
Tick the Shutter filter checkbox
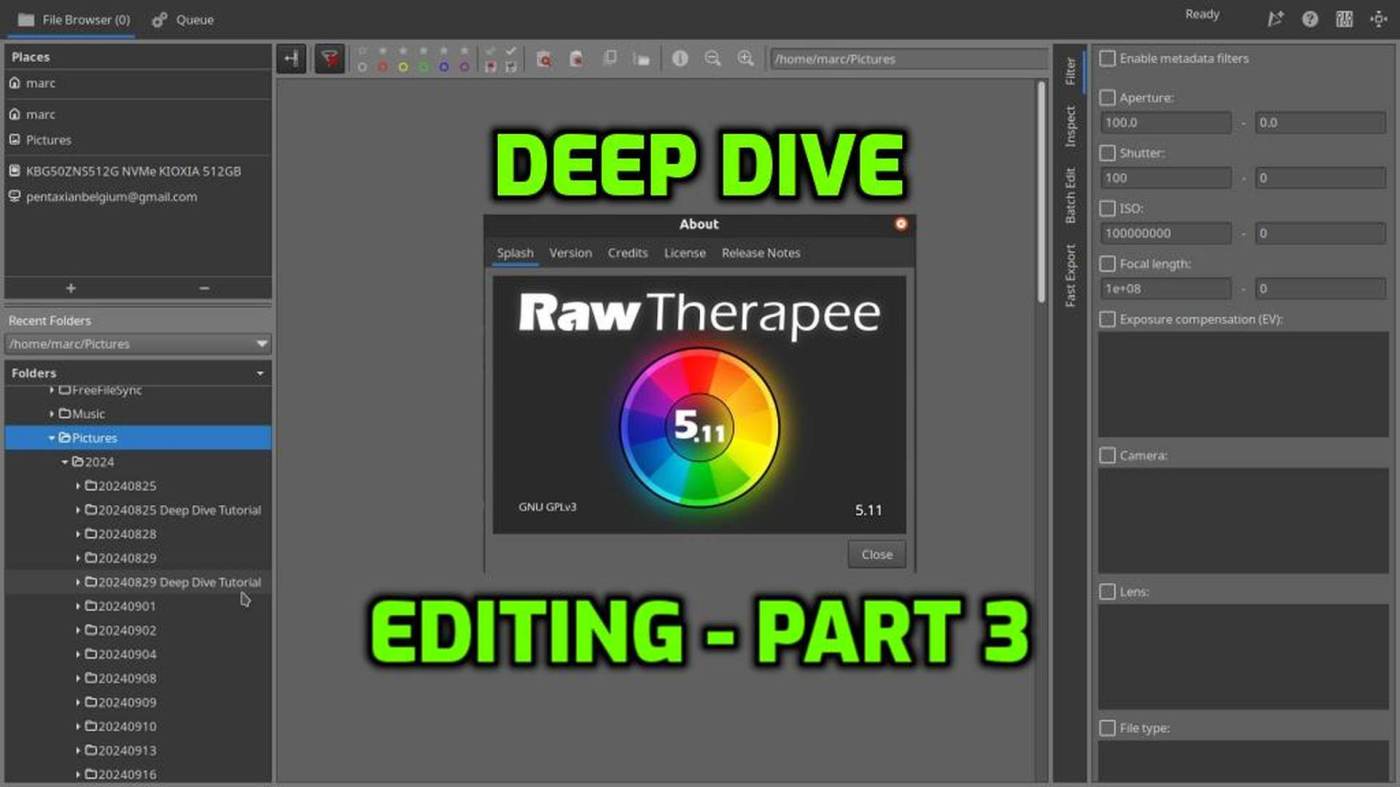point(1107,153)
